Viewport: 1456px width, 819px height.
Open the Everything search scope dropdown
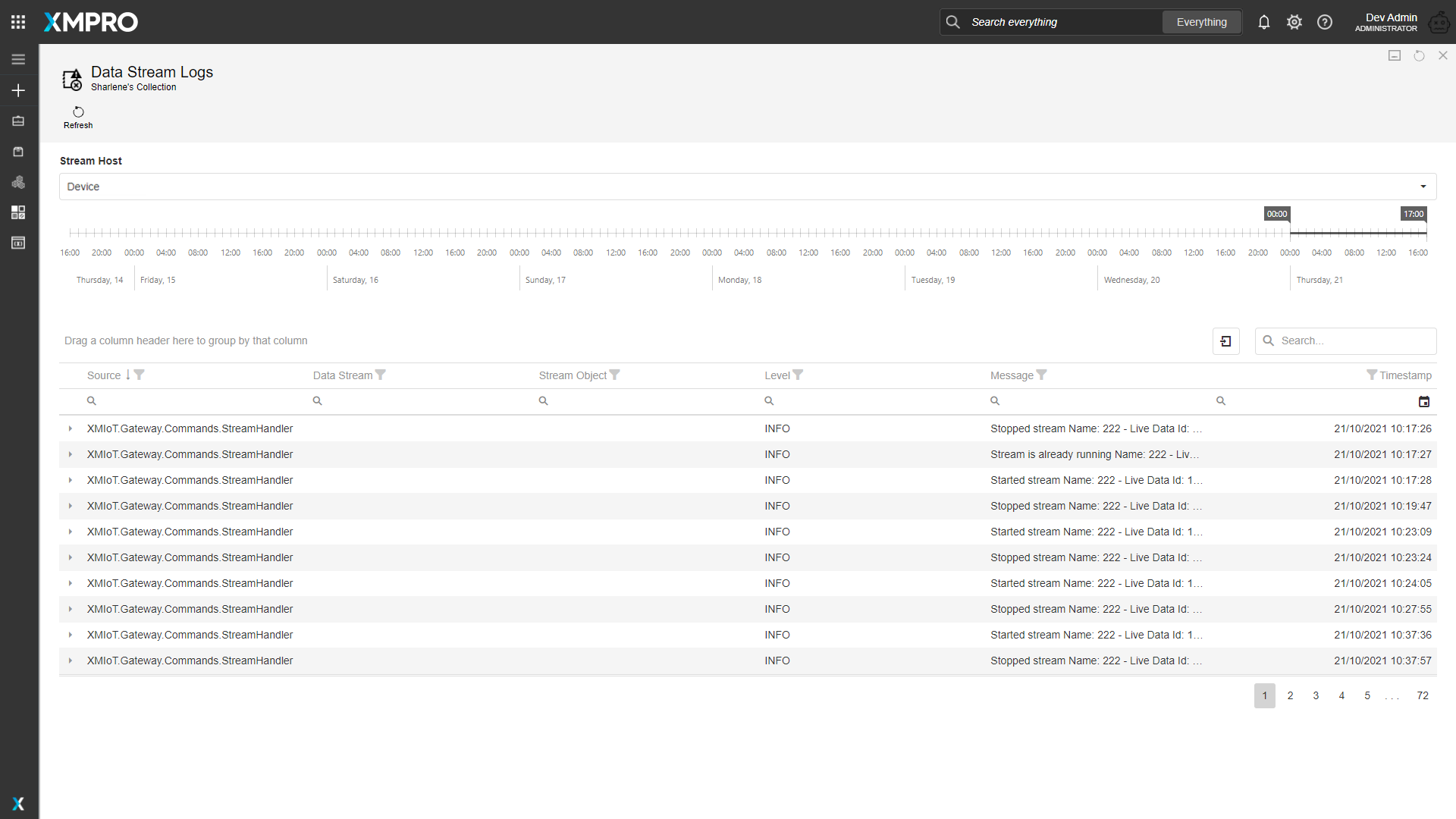click(x=1201, y=22)
